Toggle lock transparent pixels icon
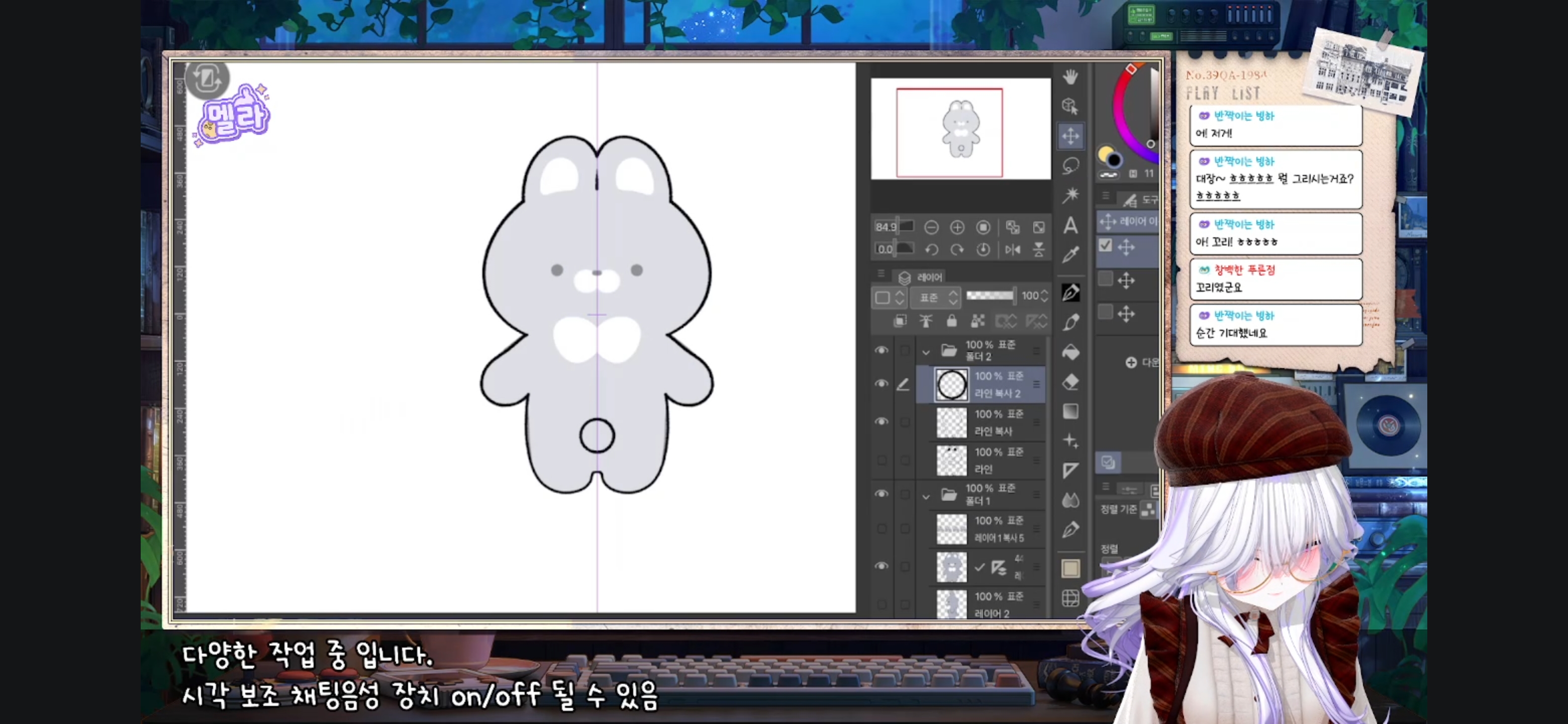This screenshot has width=1568, height=724. pos(977,321)
